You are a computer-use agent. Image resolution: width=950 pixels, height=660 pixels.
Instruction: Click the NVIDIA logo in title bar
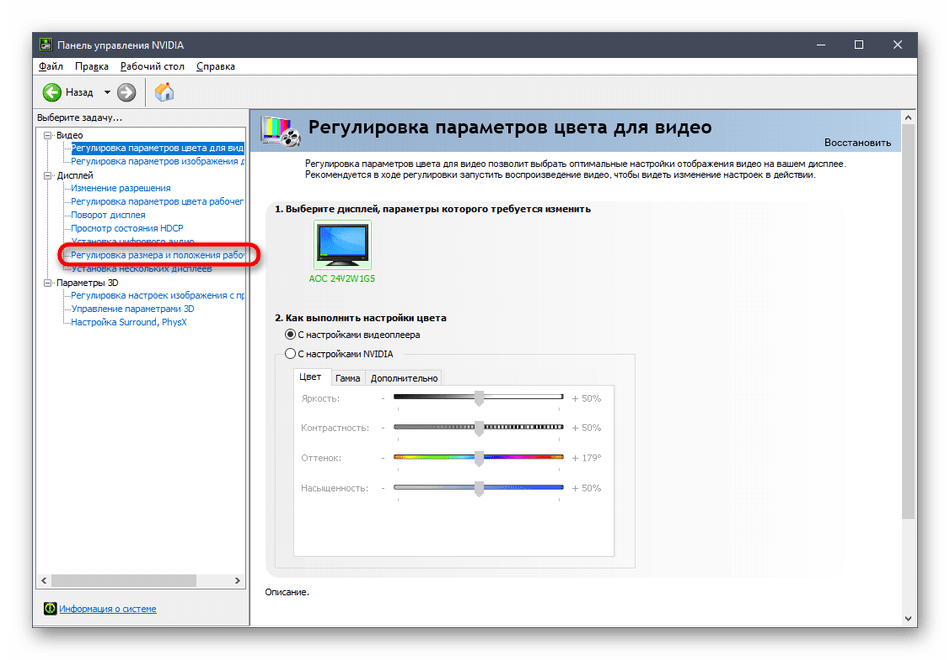[x=44, y=45]
